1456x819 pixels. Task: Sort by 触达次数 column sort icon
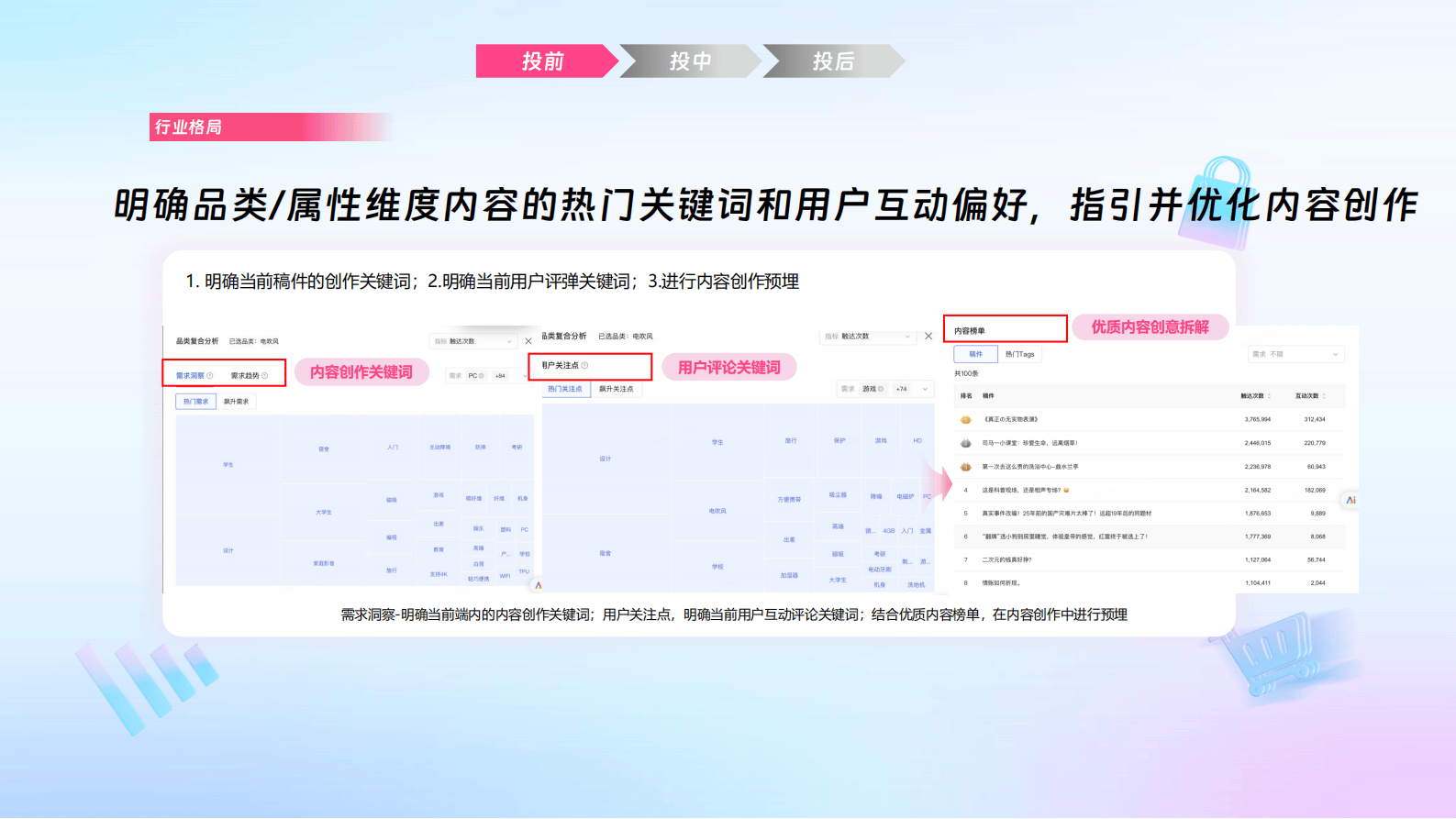1269,396
